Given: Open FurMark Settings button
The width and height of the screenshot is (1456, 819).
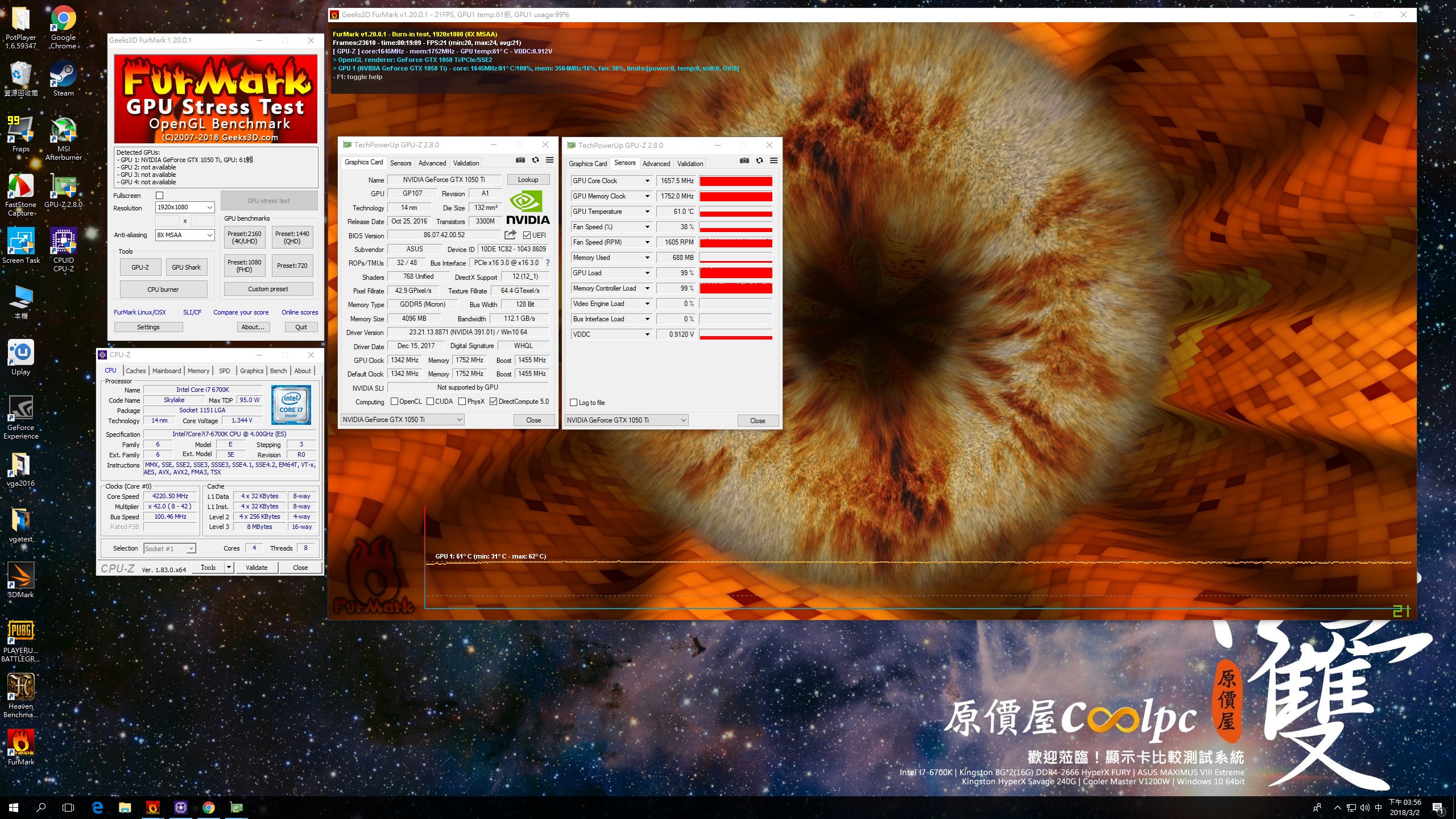Looking at the screenshot, I should (148, 327).
